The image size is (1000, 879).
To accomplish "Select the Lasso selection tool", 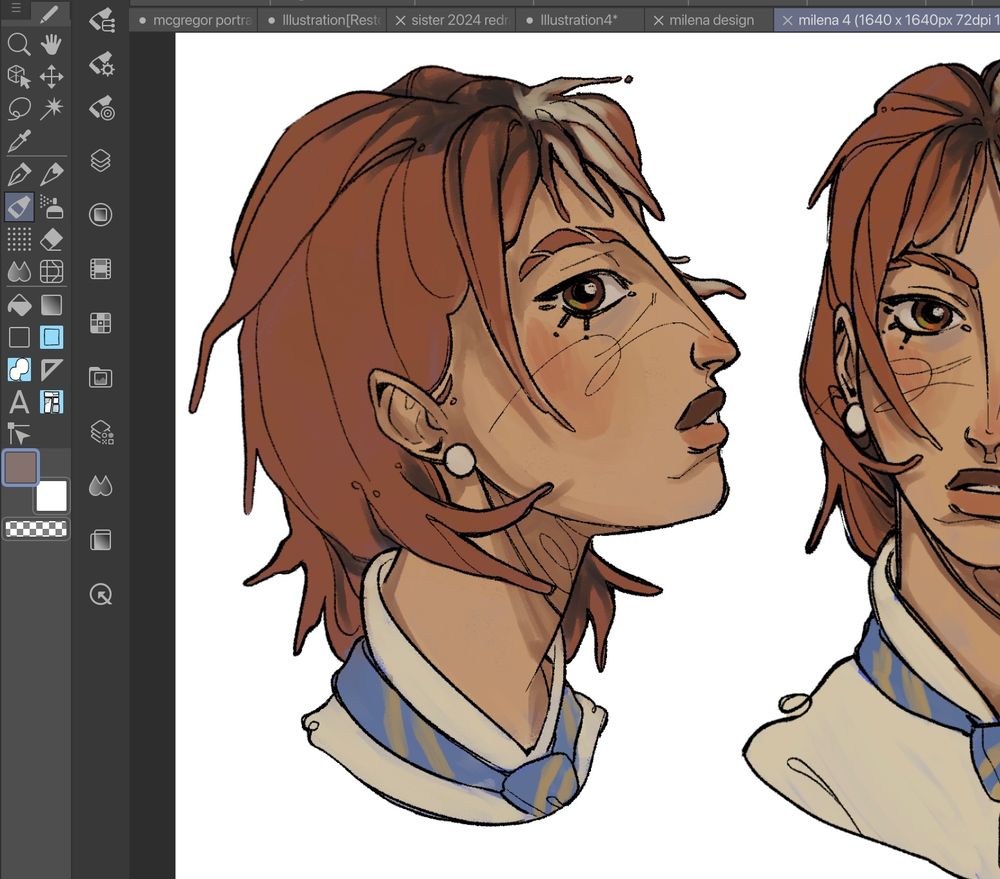I will pyautogui.click(x=18, y=109).
